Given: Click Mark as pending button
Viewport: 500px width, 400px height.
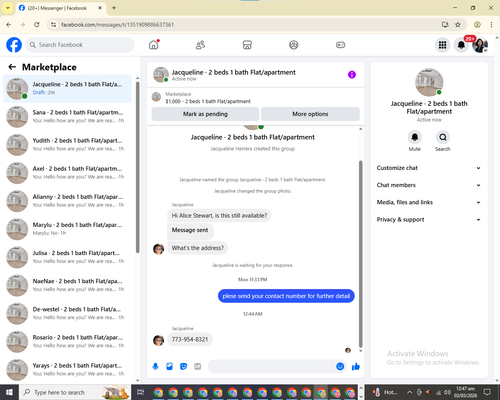Looking at the screenshot, I should coord(205,114).
